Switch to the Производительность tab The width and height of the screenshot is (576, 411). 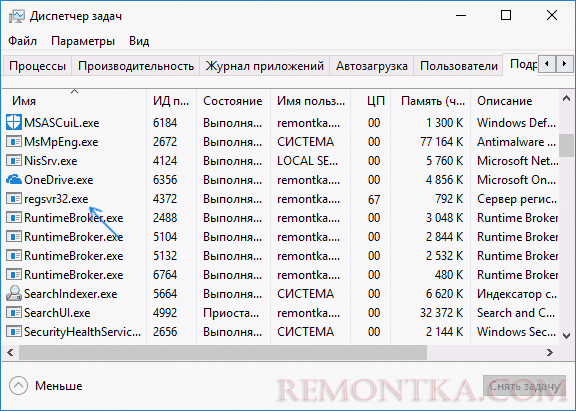pyautogui.click(x=136, y=66)
